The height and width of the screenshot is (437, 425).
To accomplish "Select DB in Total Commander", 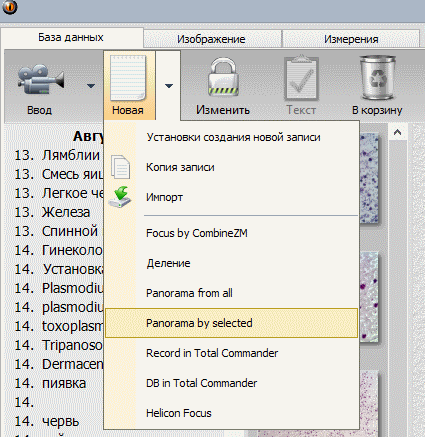I will [x=231, y=383].
